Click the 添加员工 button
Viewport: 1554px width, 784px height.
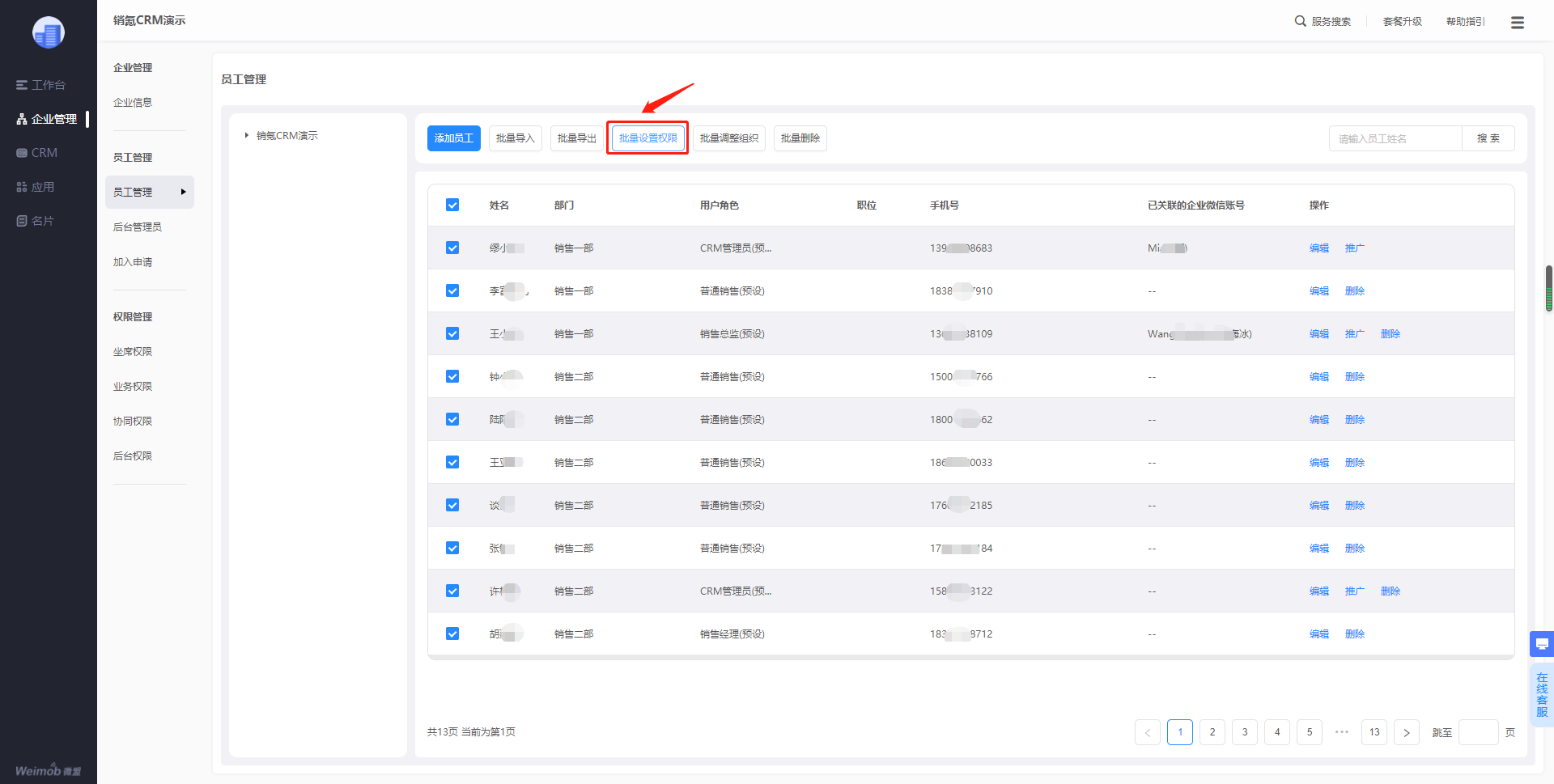click(x=454, y=138)
